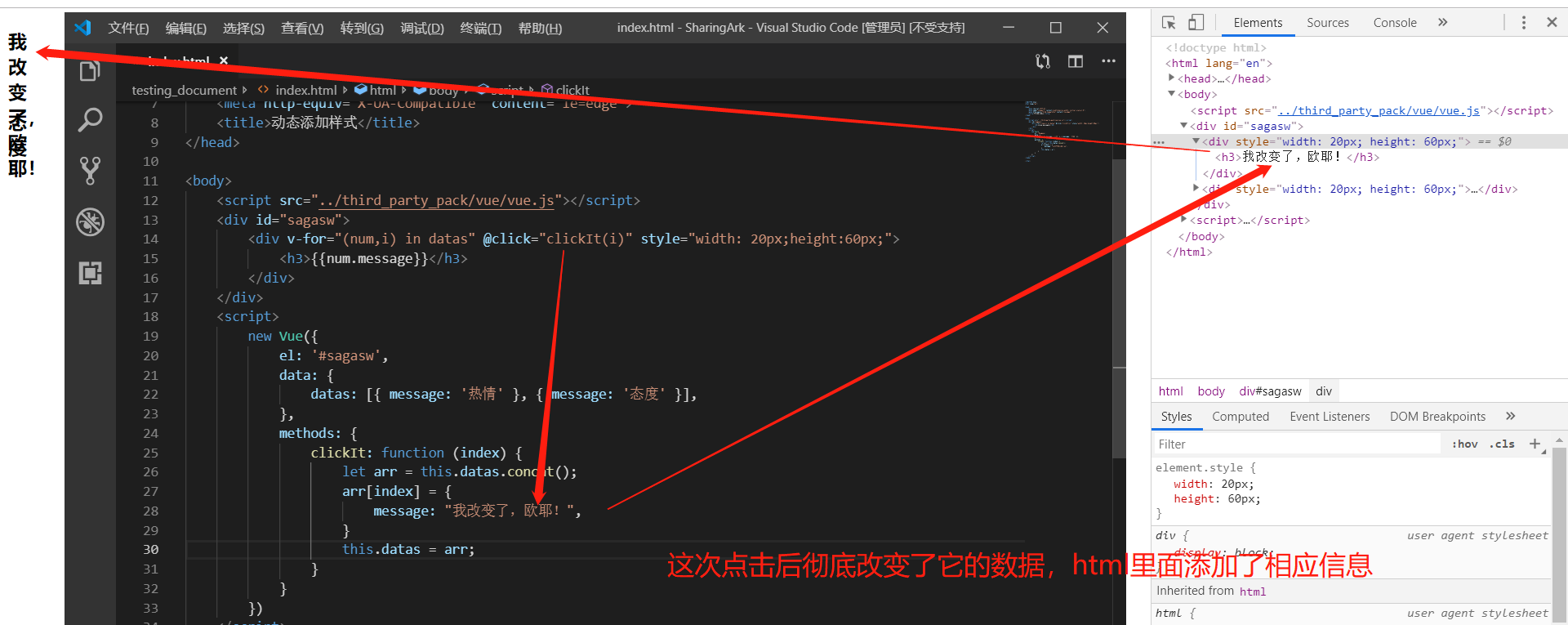Image resolution: width=1568 pixels, height=625 pixels.
Task: Click line number 30 in editor gutter
Action: tap(151, 550)
